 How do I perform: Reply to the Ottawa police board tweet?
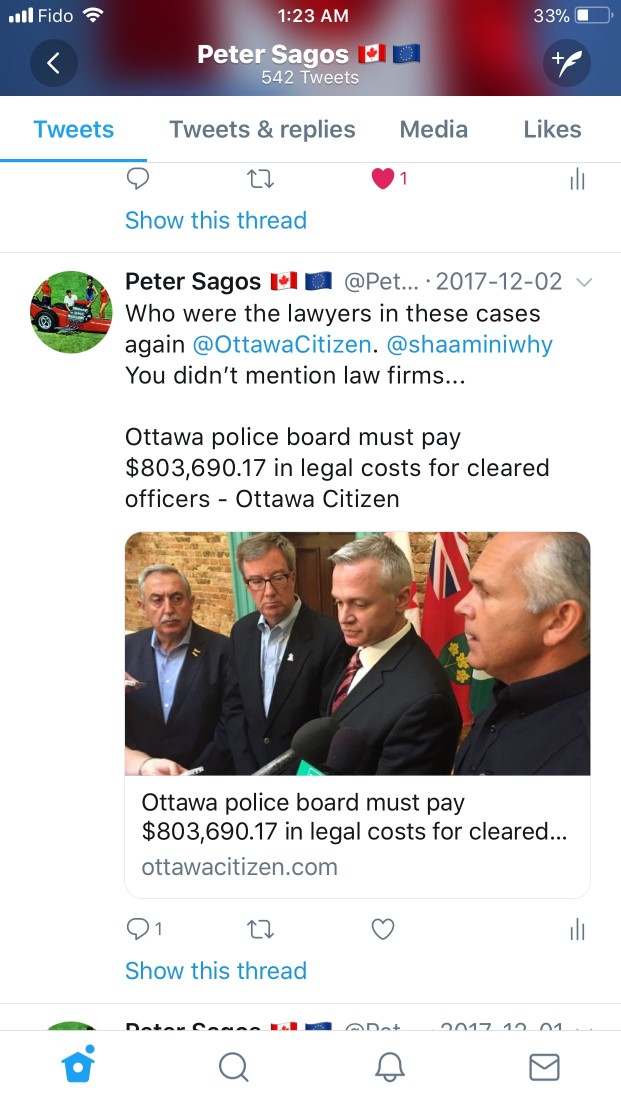coord(144,929)
